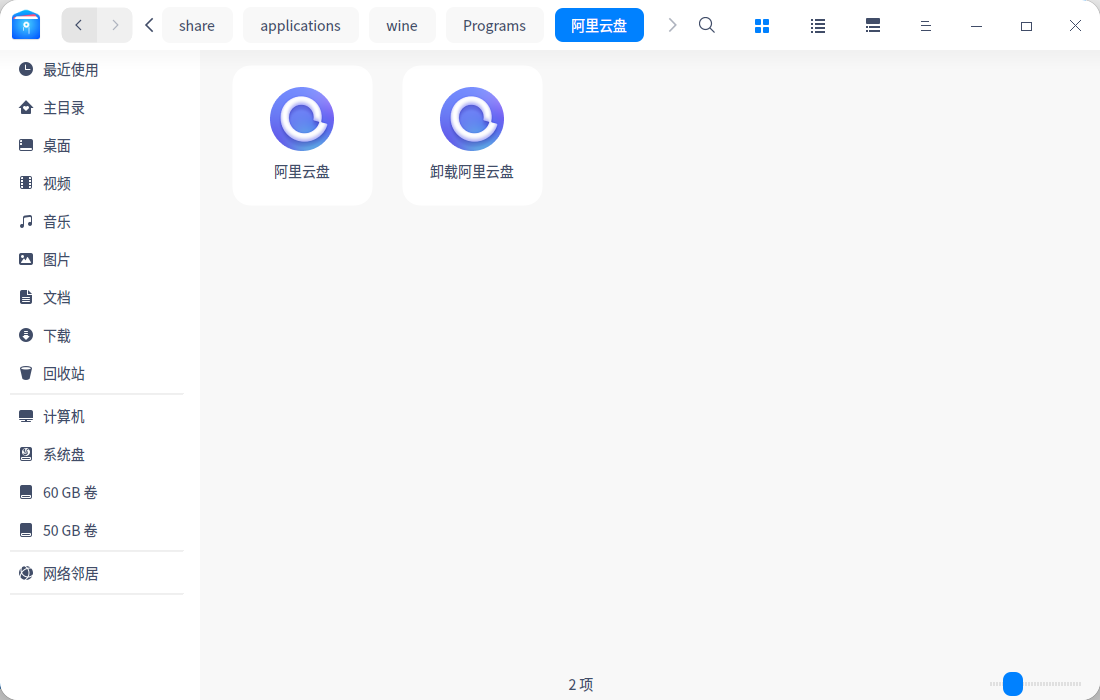
Task: Open the 网络邻居 network neighborhood
Action: (x=69, y=573)
